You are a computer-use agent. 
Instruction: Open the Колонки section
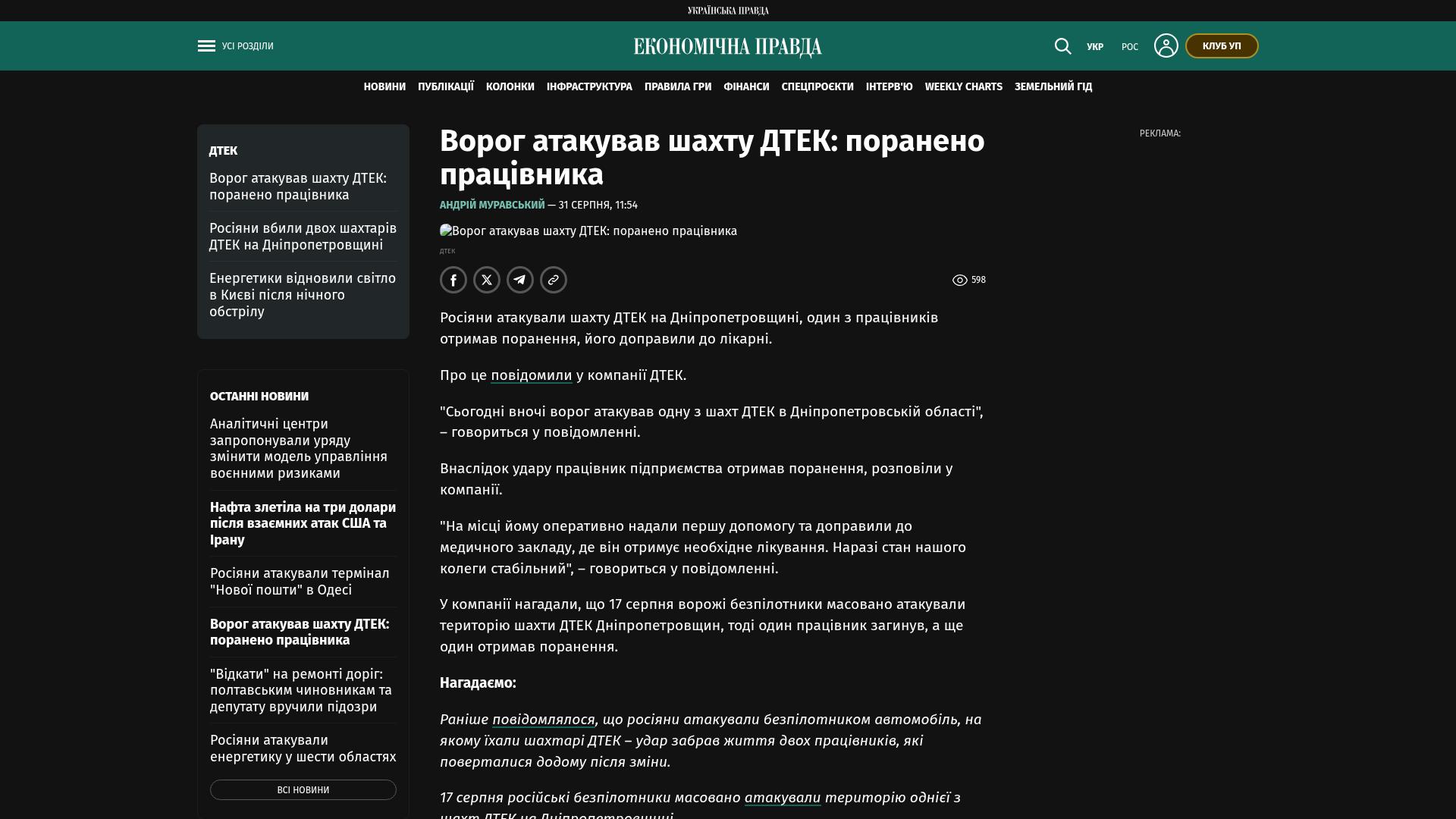click(510, 87)
